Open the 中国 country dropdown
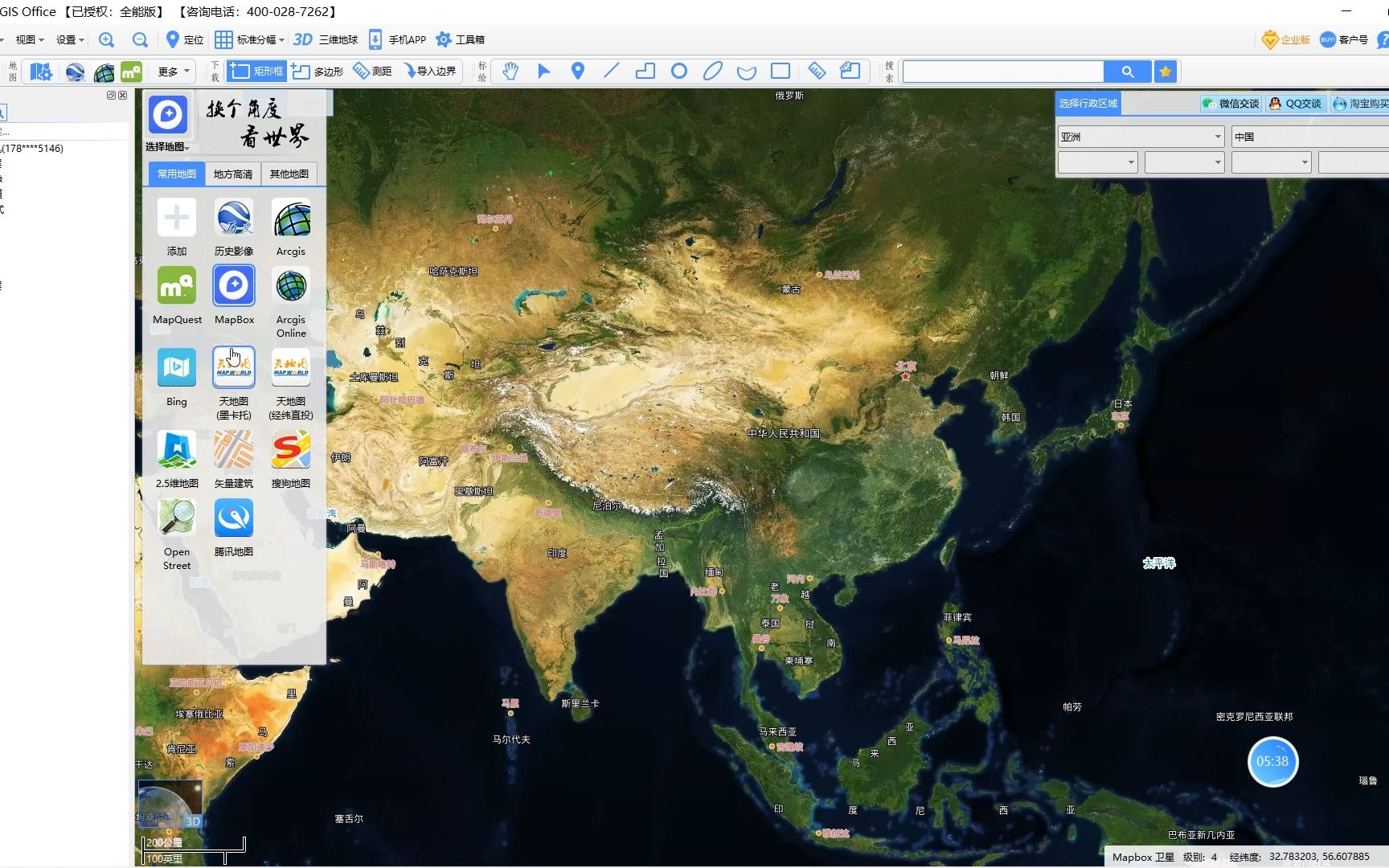Viewport: 1389px width, 868px height. coord(1310,137)
